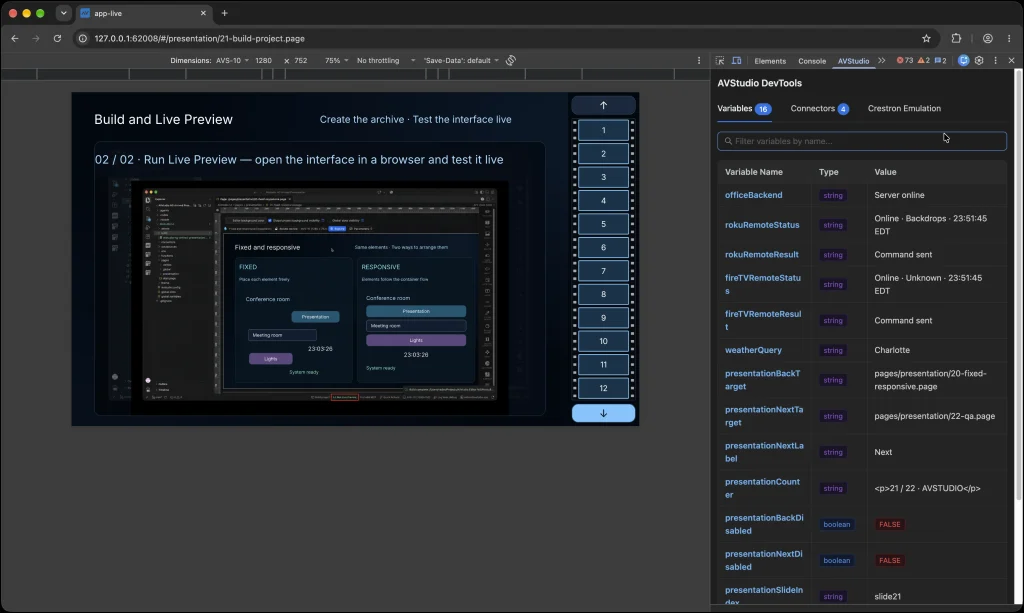The height and width of the screenshot is (613, 1024).
Task: Open the Variables tab
Action: pyautogui.click(x=744, y=108)
